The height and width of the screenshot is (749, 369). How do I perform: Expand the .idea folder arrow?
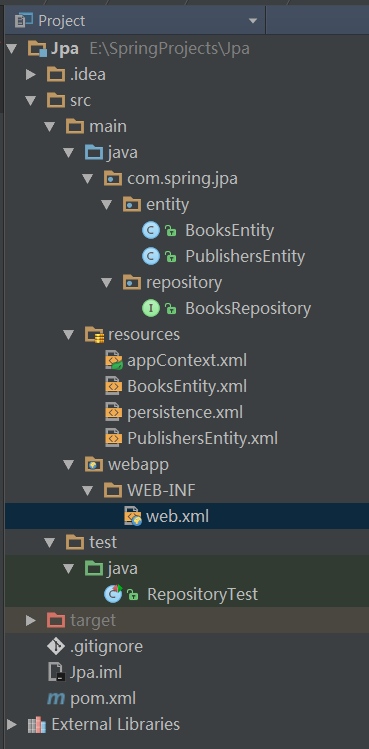pos(31,75)
